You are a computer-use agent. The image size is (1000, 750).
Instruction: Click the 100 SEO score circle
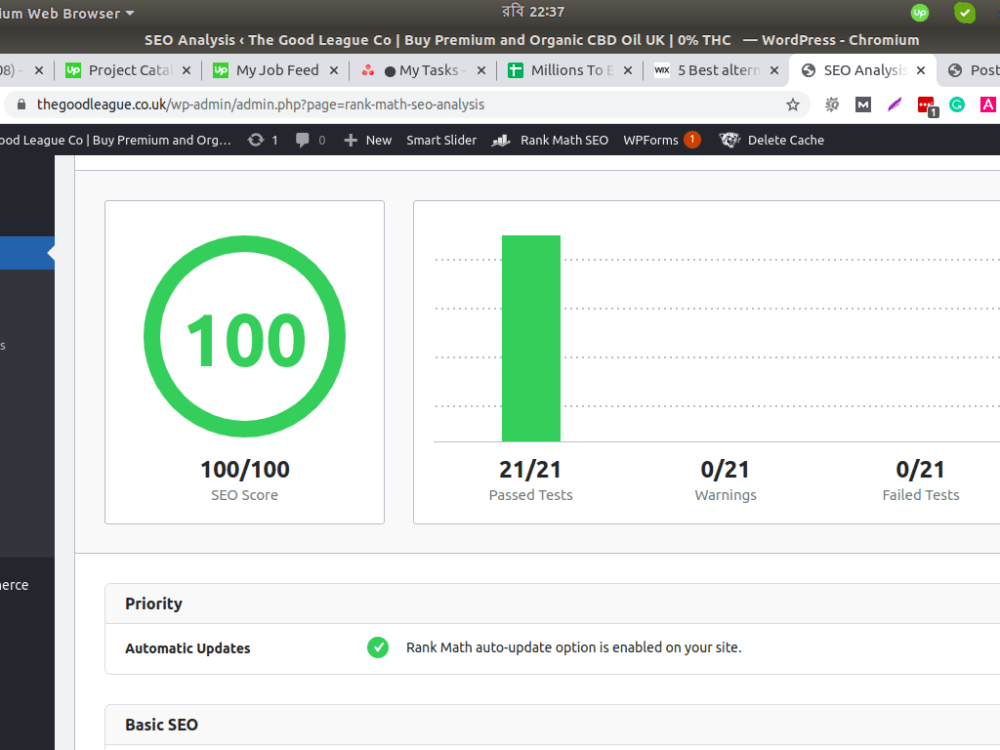pyautogui.click(x=245, y=336)
